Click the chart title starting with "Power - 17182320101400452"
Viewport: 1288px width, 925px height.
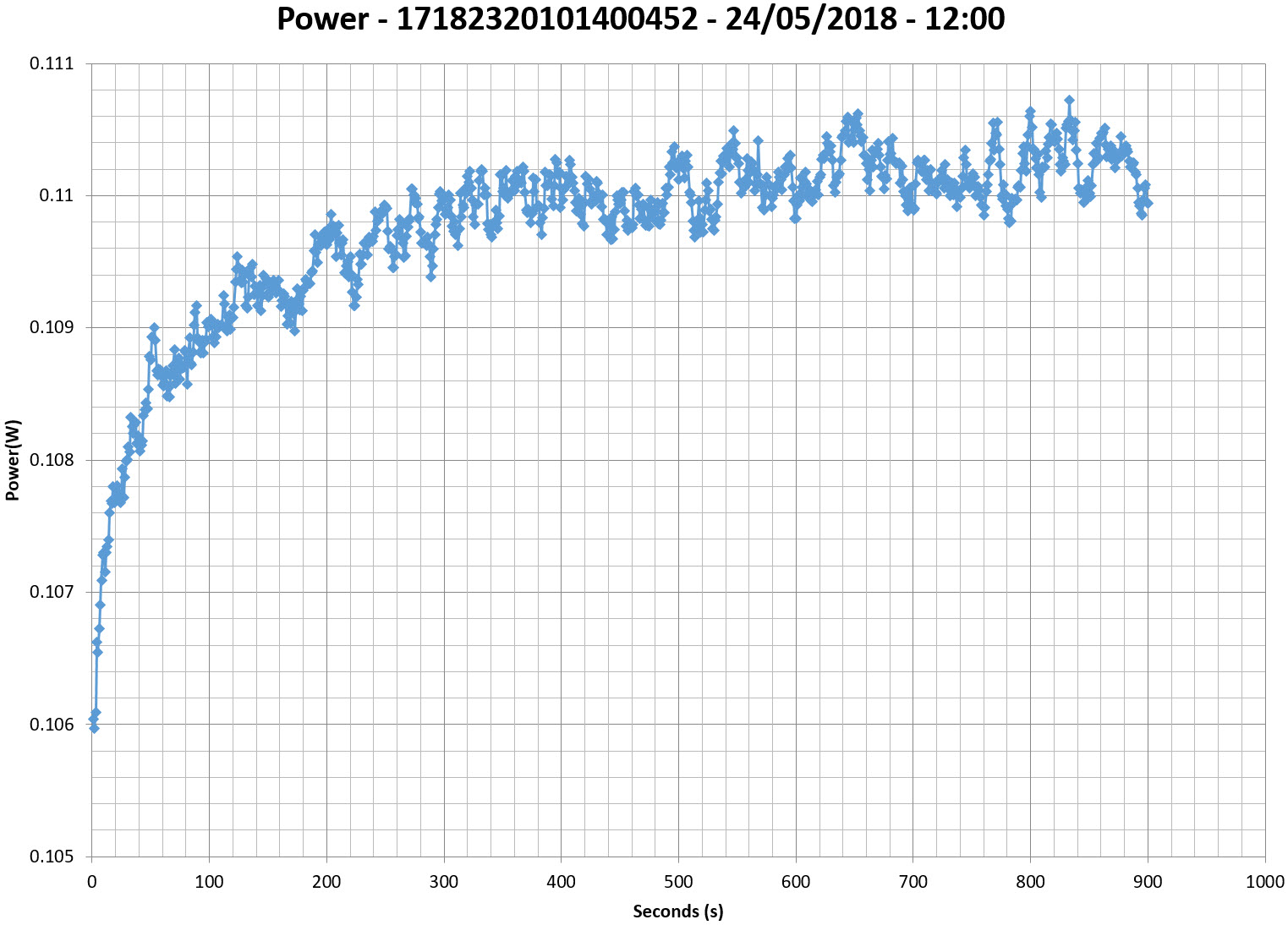tap(641, 19)
